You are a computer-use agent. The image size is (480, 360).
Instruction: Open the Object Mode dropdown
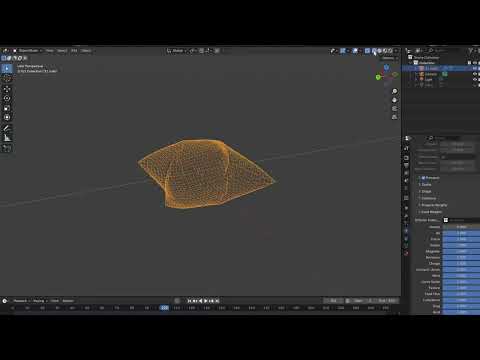(28, 51)
